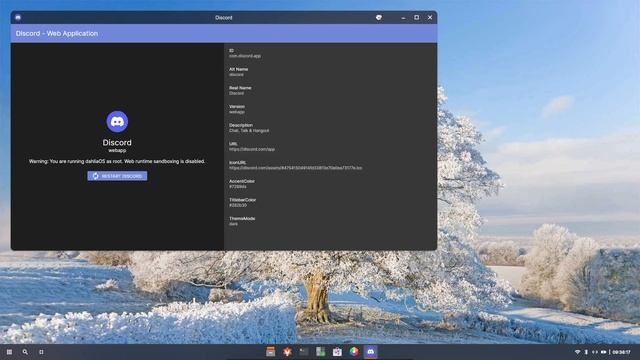Image resolution: width=640 pixels, height=360 pixels.
Task: Select the Version value 'webapp'
Action: pyautogui.click(x=237, y=112)
